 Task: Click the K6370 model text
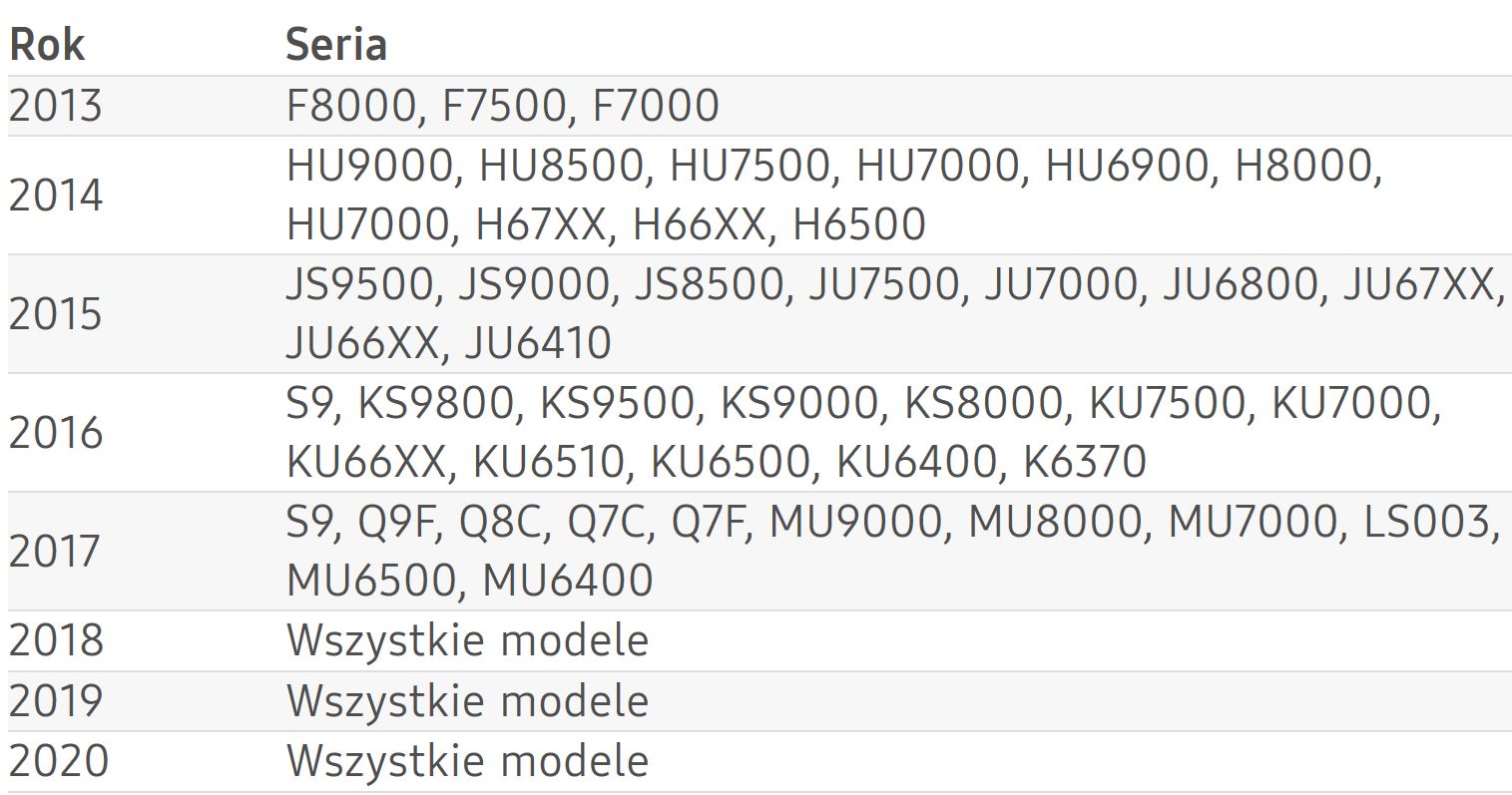tap(1086, 463)
